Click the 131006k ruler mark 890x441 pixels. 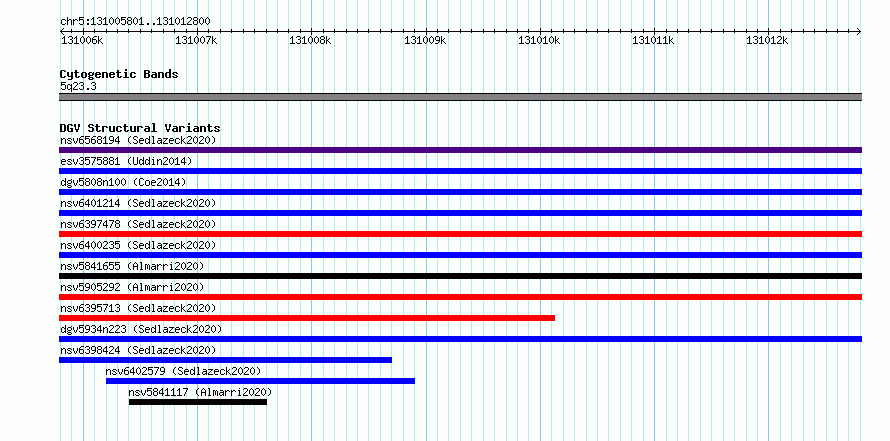point(82,40)
